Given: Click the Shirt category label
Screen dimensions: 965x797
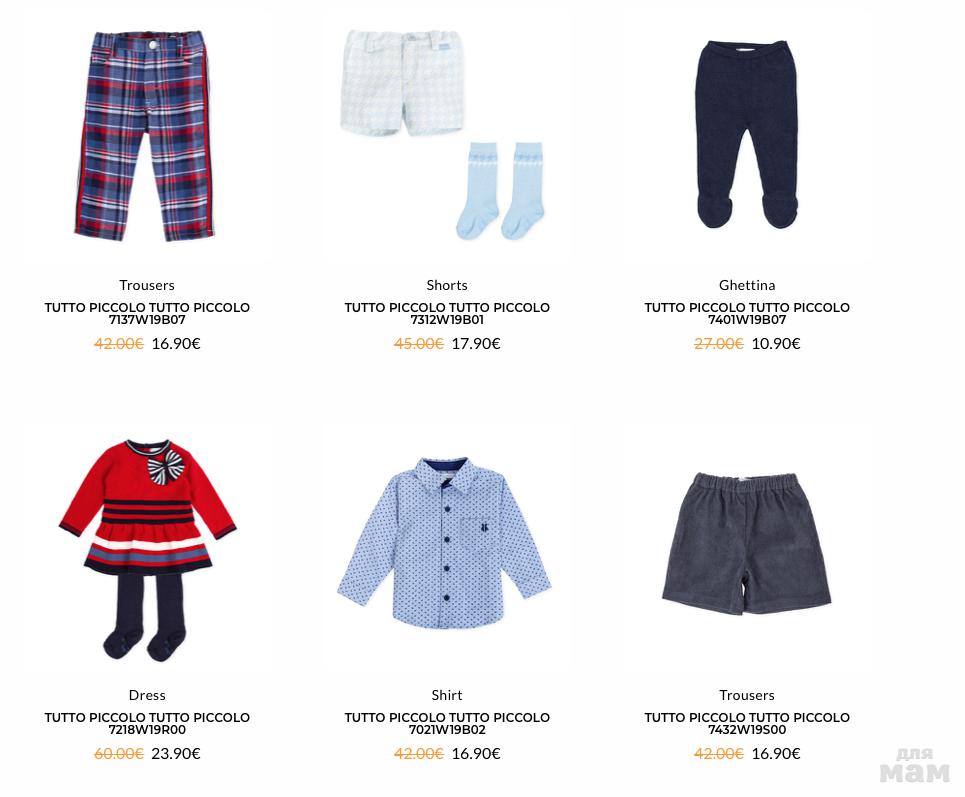Looking at the screenshot, I should tap(447, 695).
